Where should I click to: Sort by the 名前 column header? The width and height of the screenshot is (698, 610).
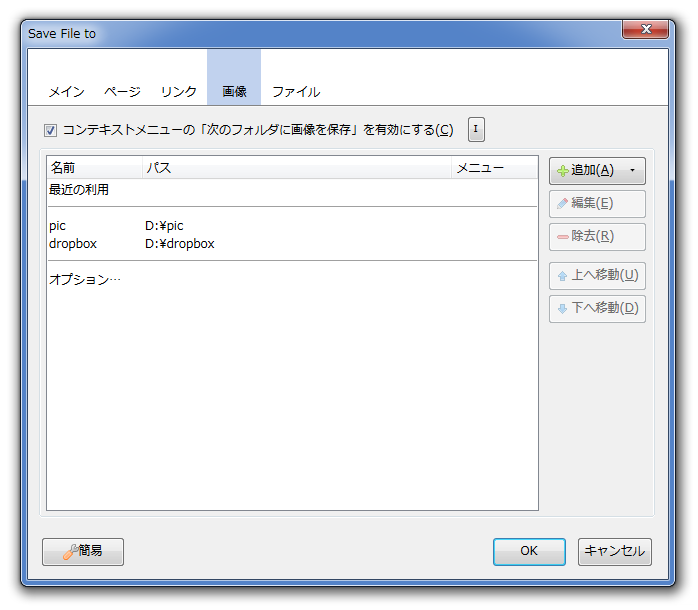(94, 168)
